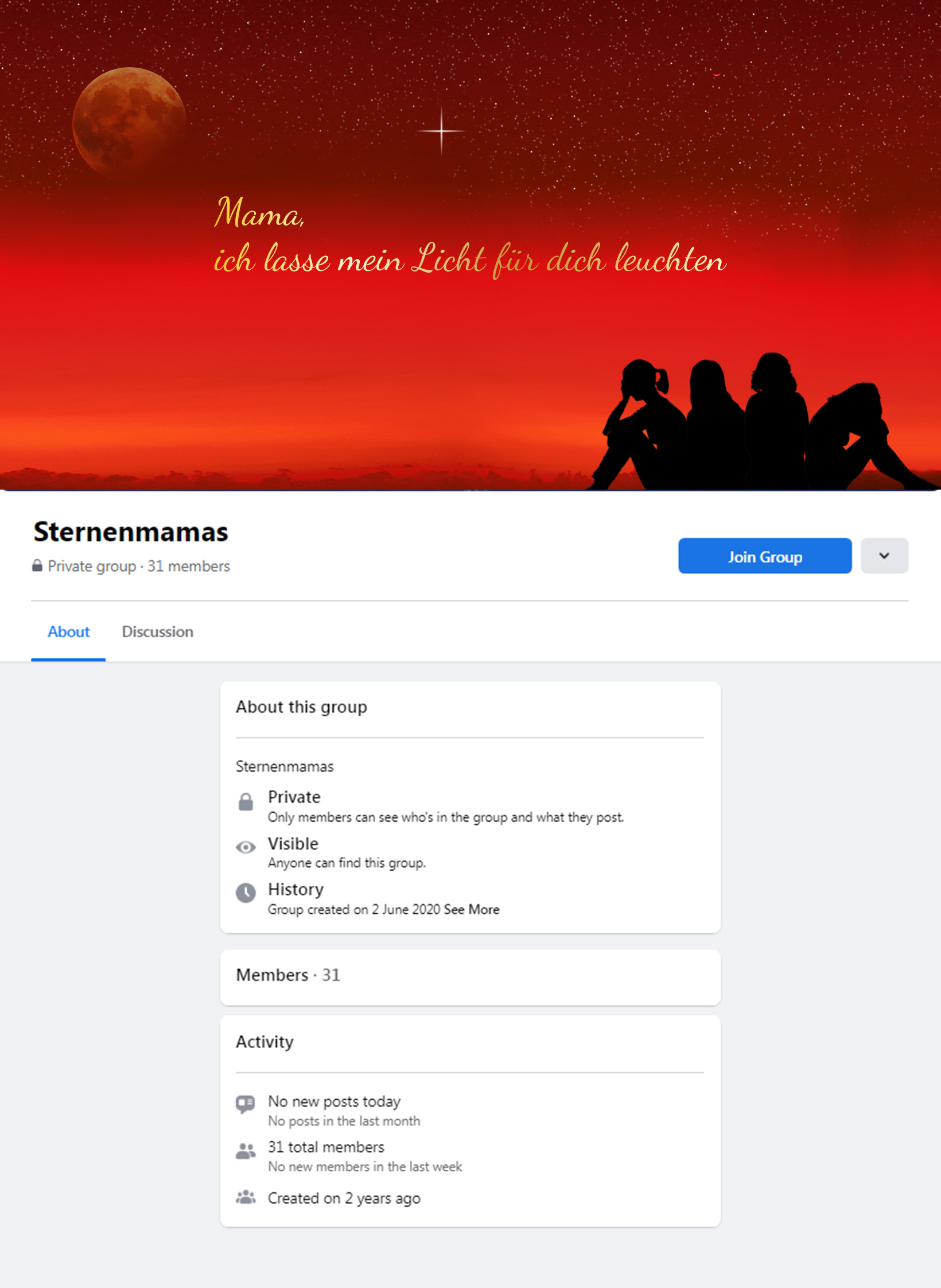Click the red moon in cover photo
The height and width of the screenshot is (1288, 941).
click(129, 122)
